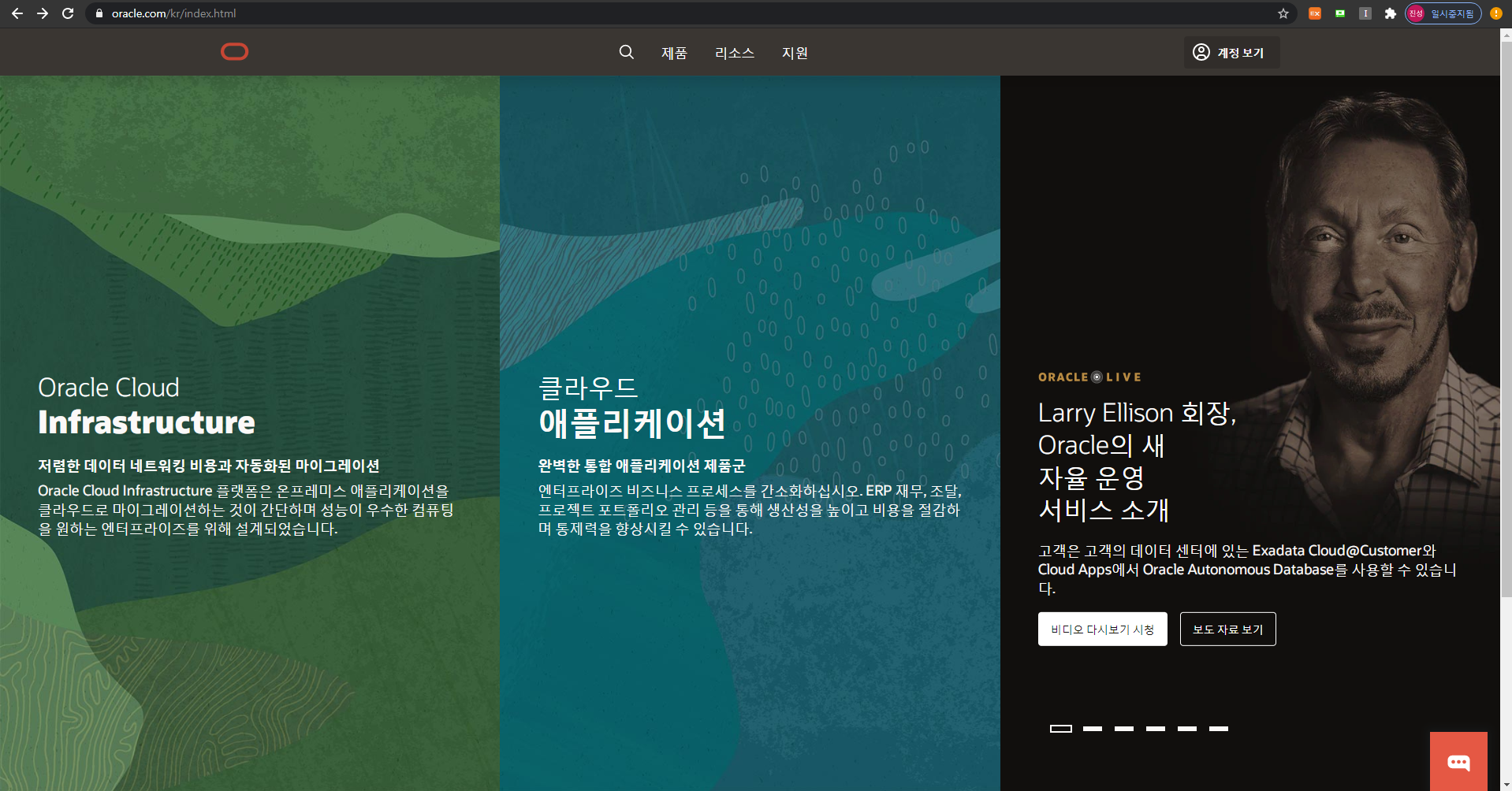Open the 클라우드 애플리케이션 heading

(x=631, y=407)
